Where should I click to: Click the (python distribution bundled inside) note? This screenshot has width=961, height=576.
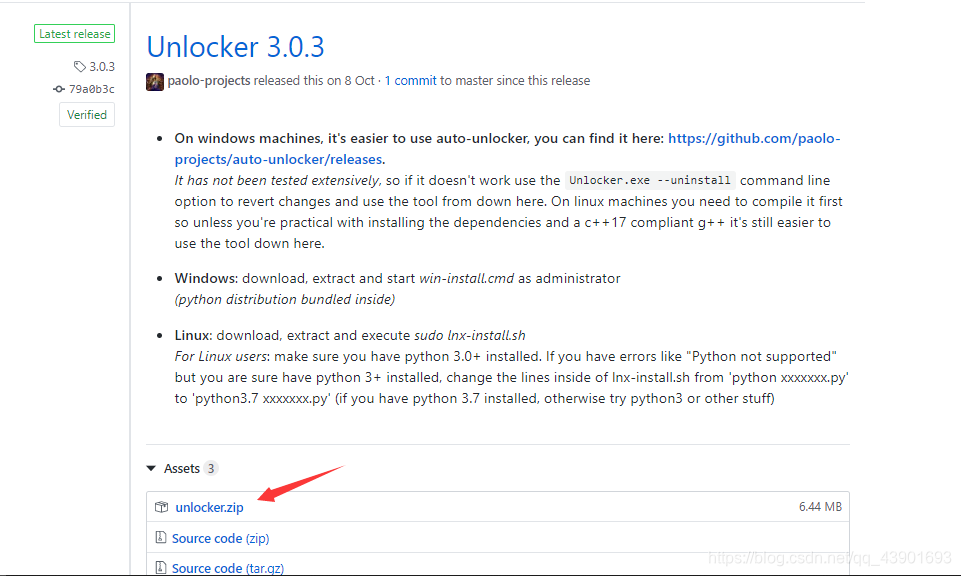[285, 300]
